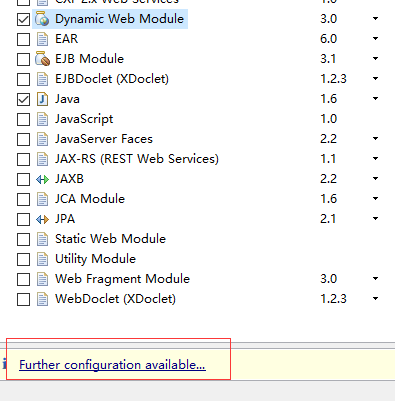Click the Utility Module document icon
Viewport: 395px width, 401px height.
tap(42, 259)
